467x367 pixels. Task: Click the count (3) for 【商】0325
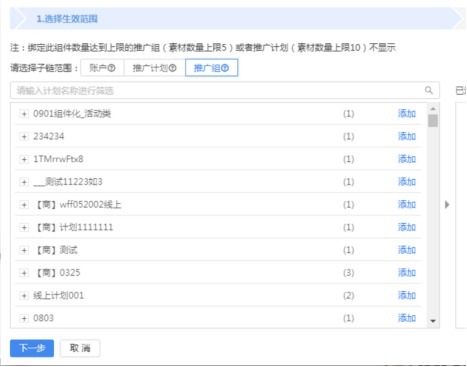coord(349,273)
